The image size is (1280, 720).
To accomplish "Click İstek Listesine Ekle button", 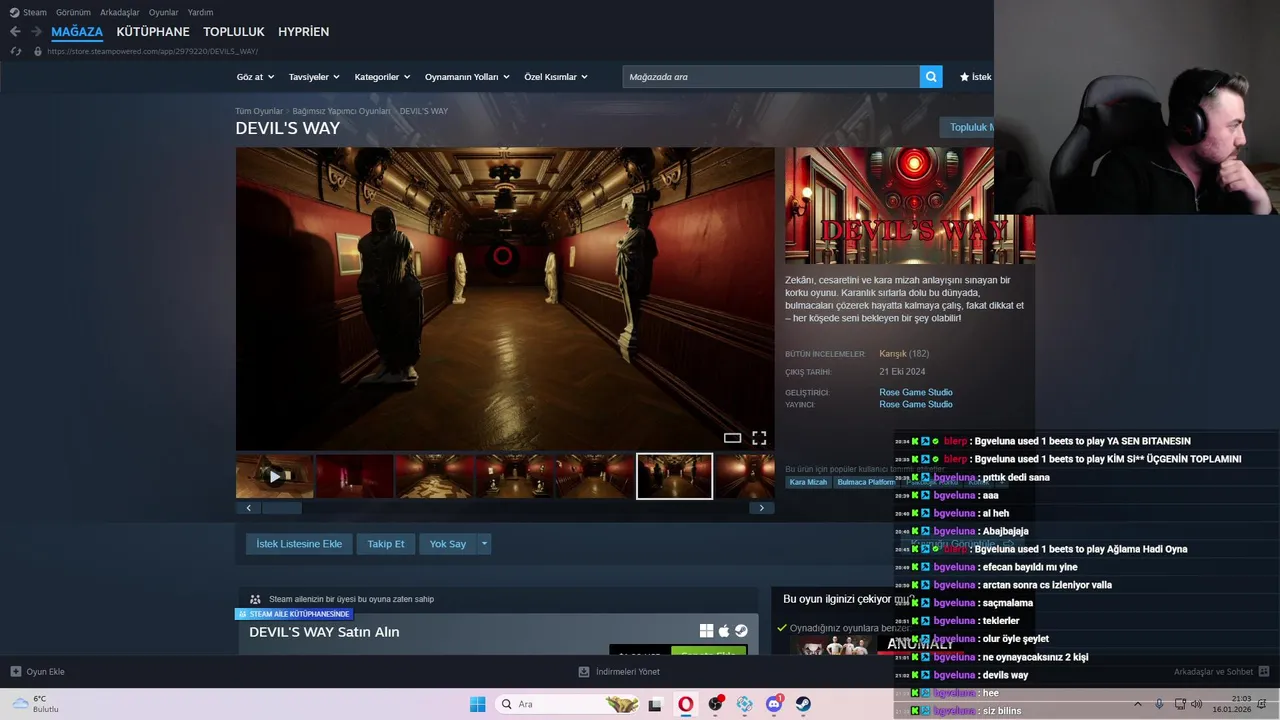I will click(299, 544).
